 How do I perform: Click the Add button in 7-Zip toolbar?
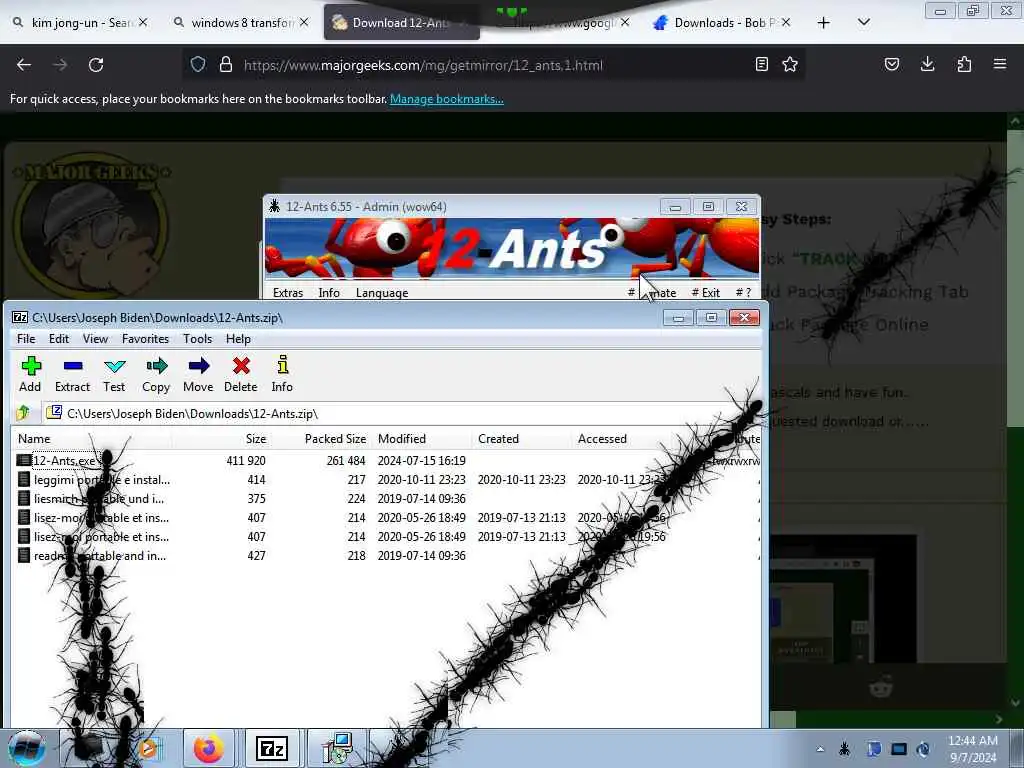30,374
